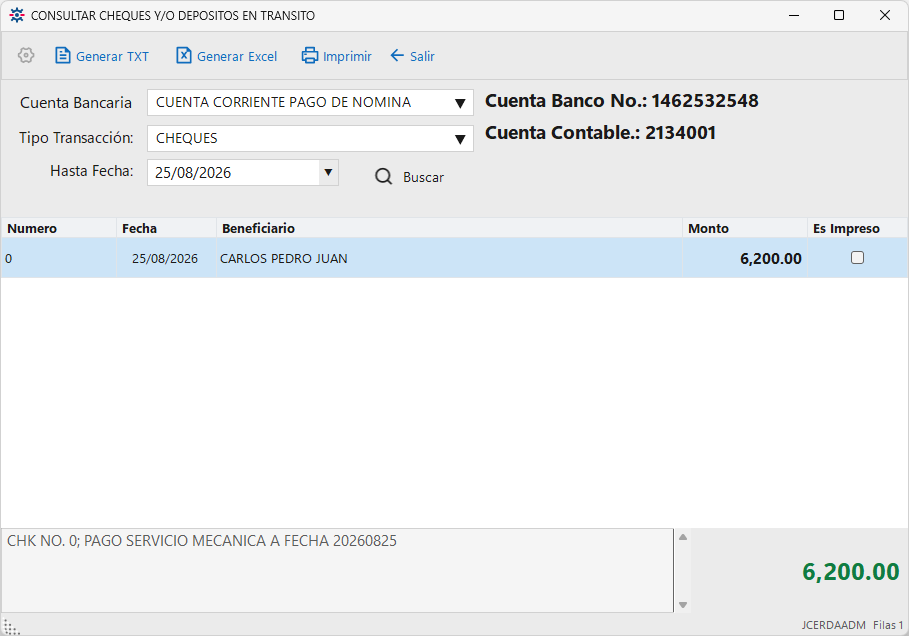Click the Generar TXT document icon
The width and height of the screenshot is (909, 636).
tap(62, 56)
